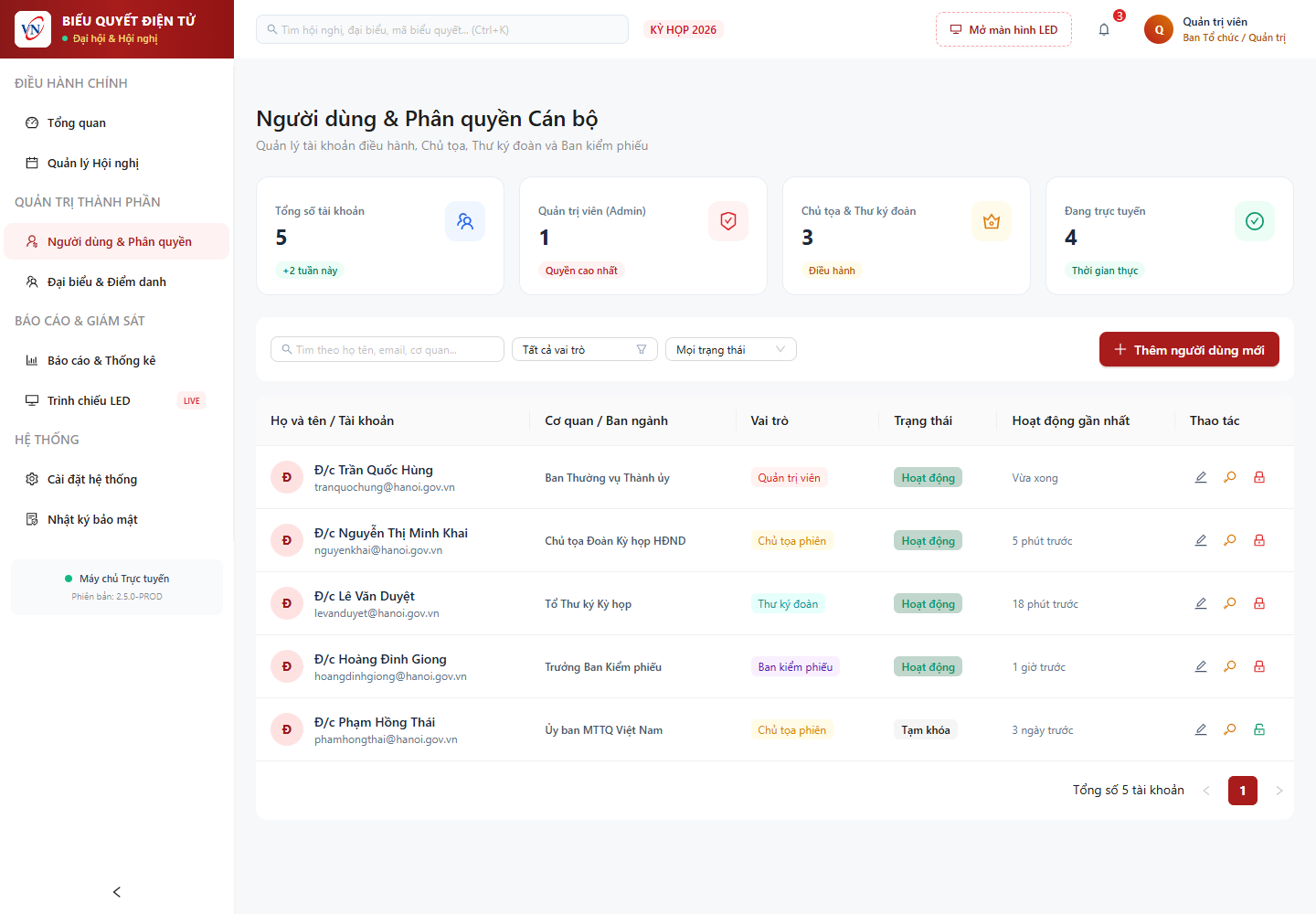
Task: Open Trình chiếu LED menu item
Action: [117, 400]
